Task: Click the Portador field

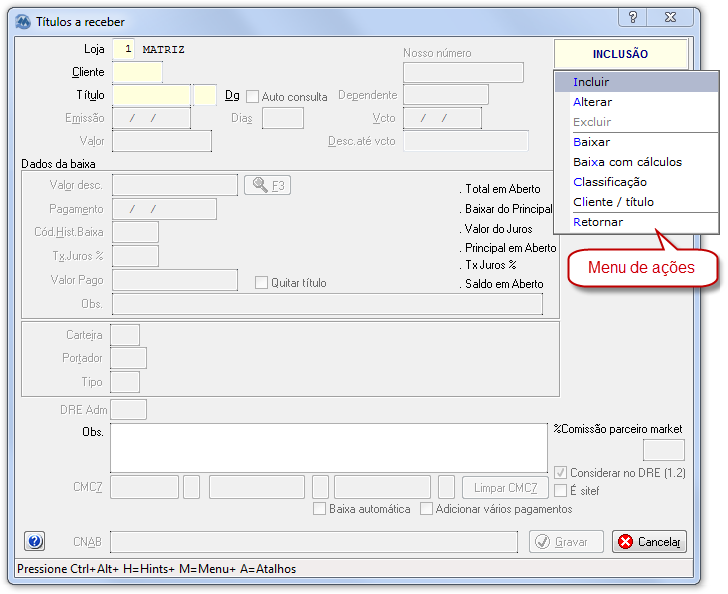Action: coord(129,358)
